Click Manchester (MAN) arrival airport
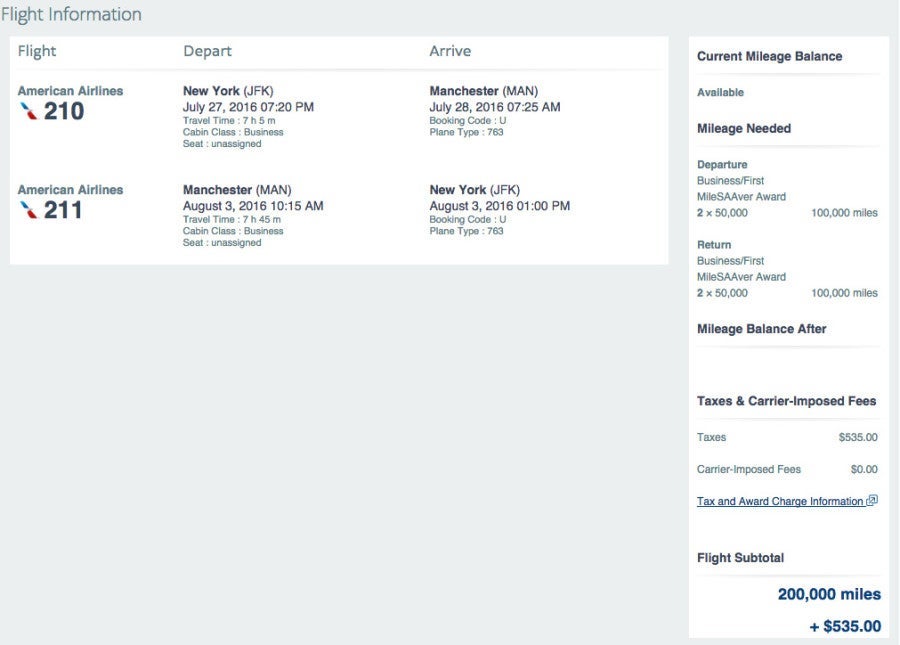The height and width of the screenshot is (645, 900). (483, 91)
